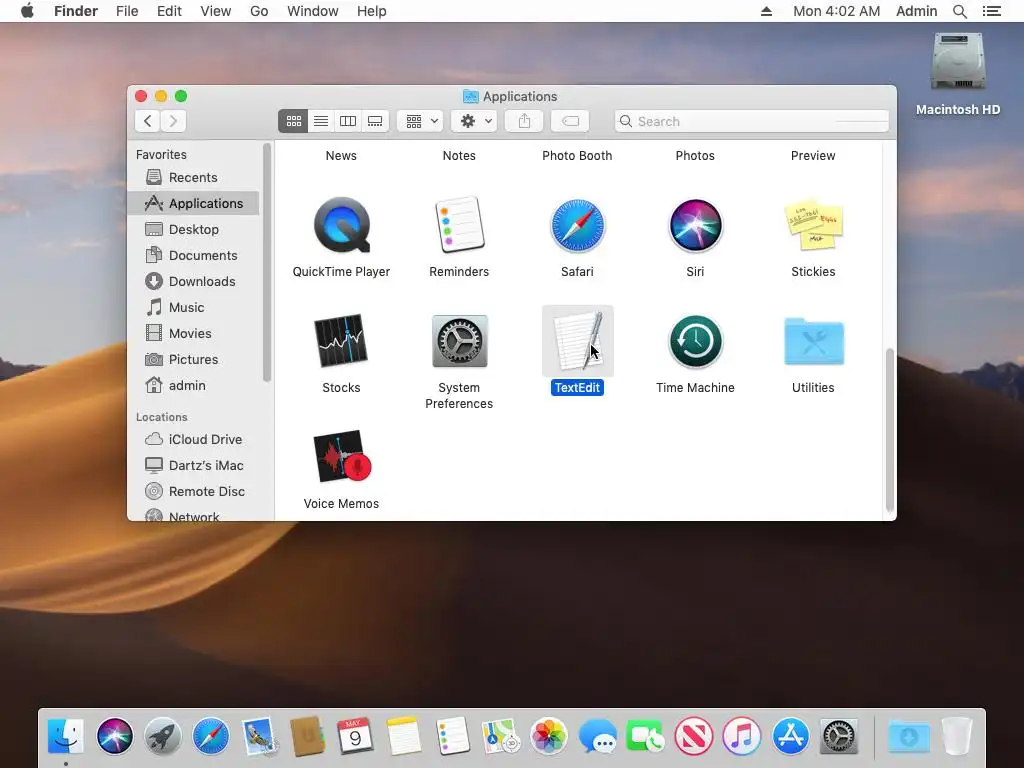This screenshot has height=768, width=1024.
Task: Click the Siri app icon in Applications
Action: tap(695, 225)
